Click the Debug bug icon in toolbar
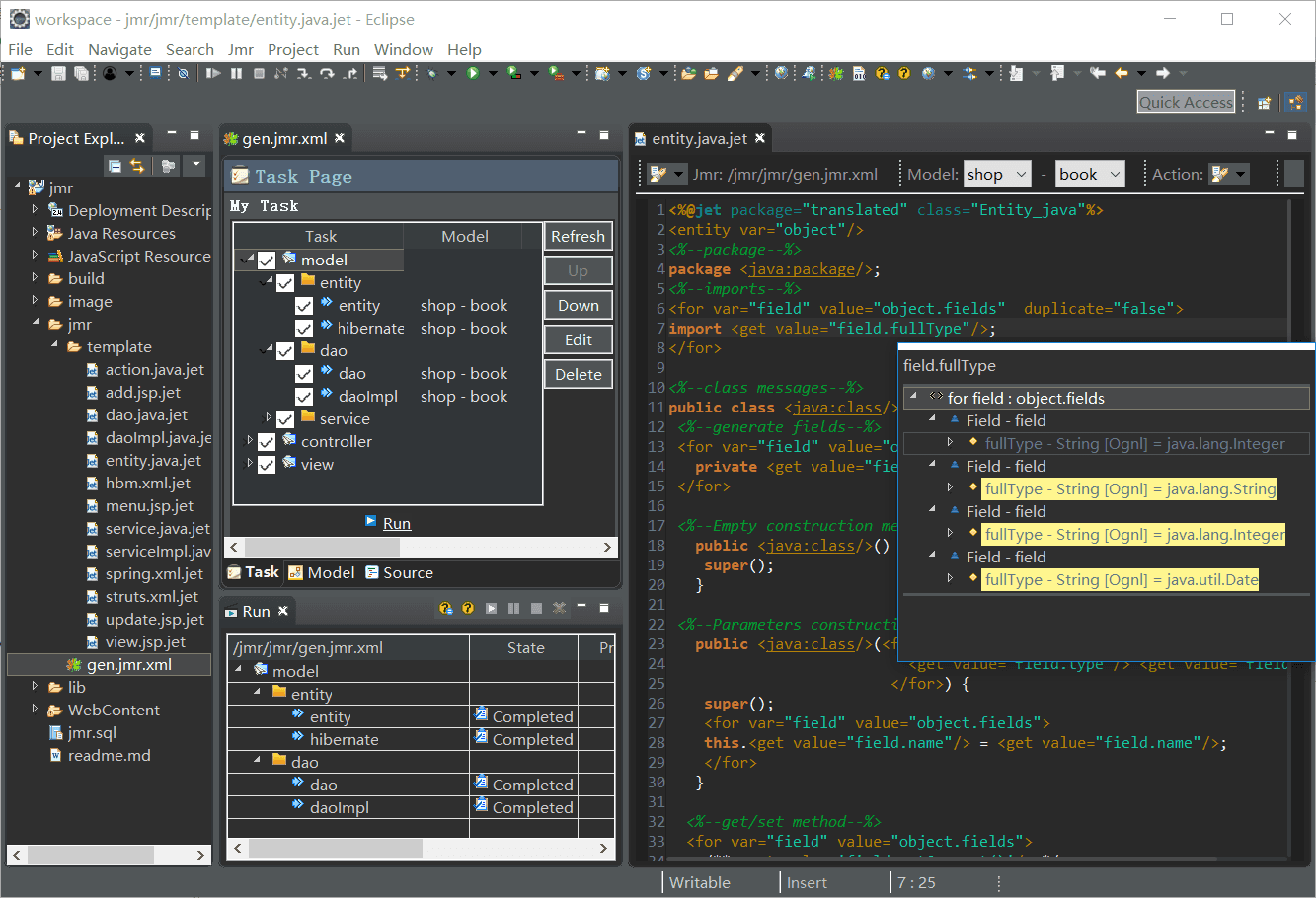The height and width of the screenshot is (898, 1316). [432, 73]
